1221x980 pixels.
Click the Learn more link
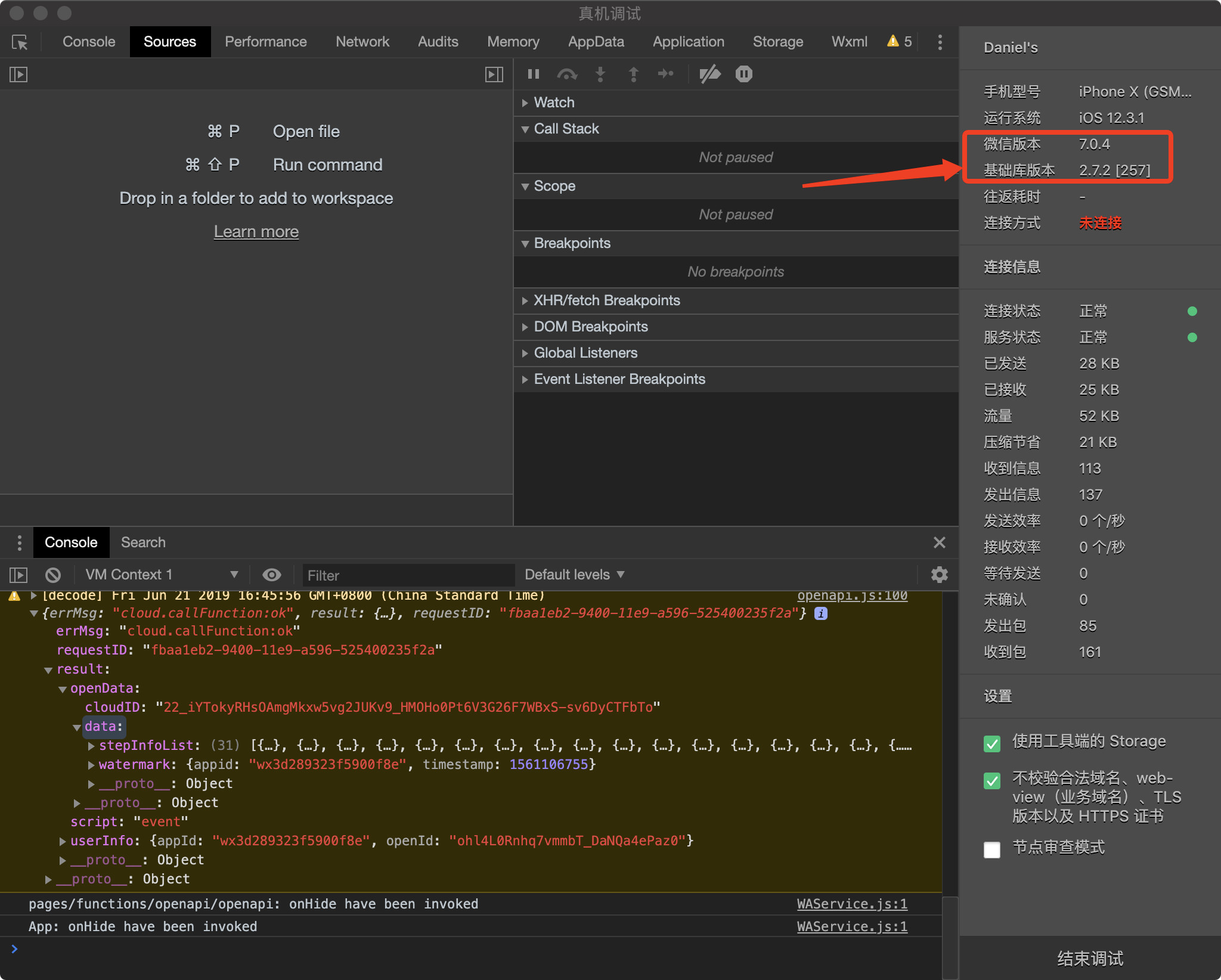[256, 232]
